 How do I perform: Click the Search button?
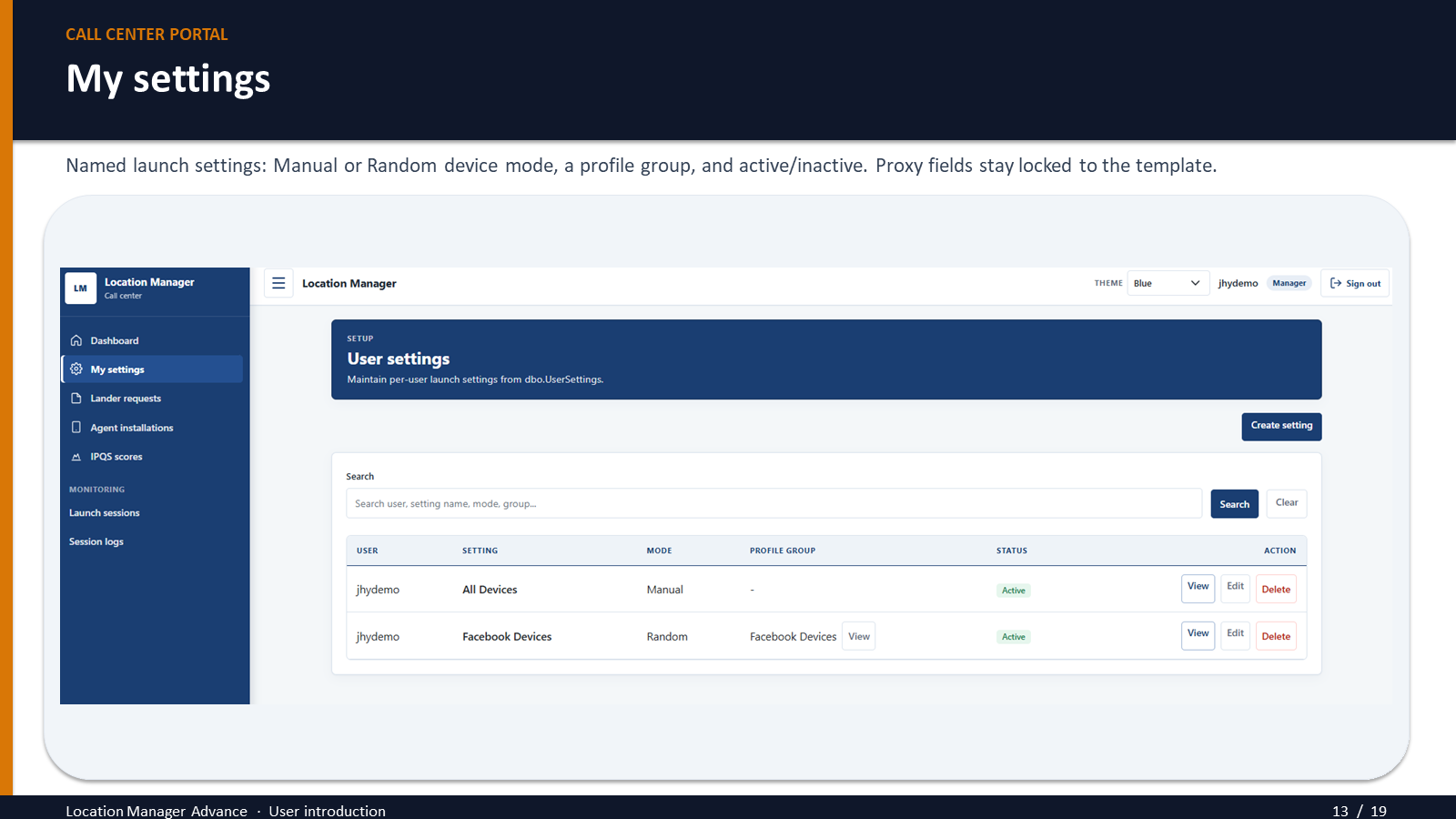[1234, 504]
